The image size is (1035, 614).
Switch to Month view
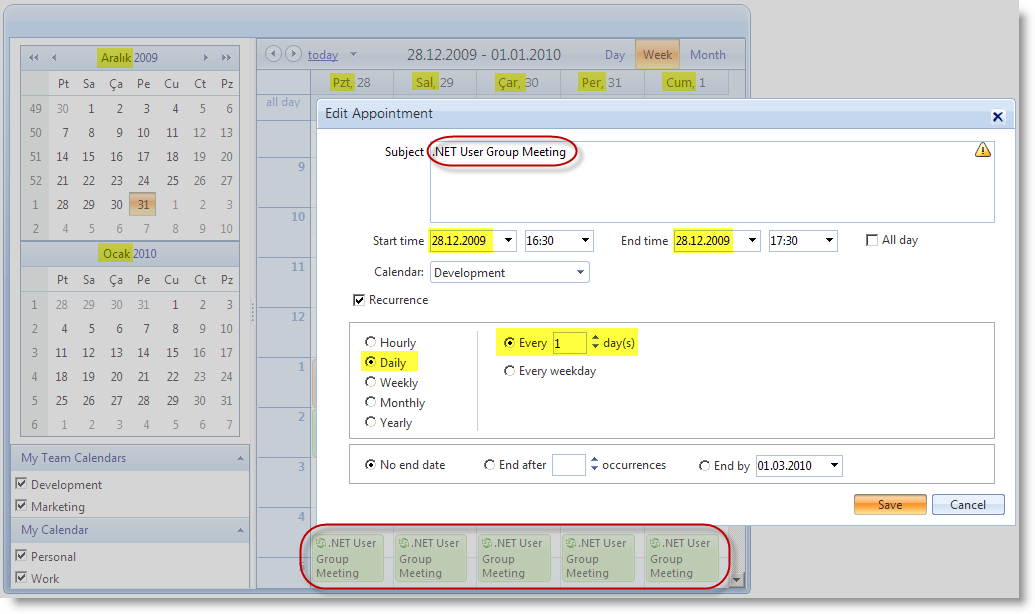click(x=708, y=55)
